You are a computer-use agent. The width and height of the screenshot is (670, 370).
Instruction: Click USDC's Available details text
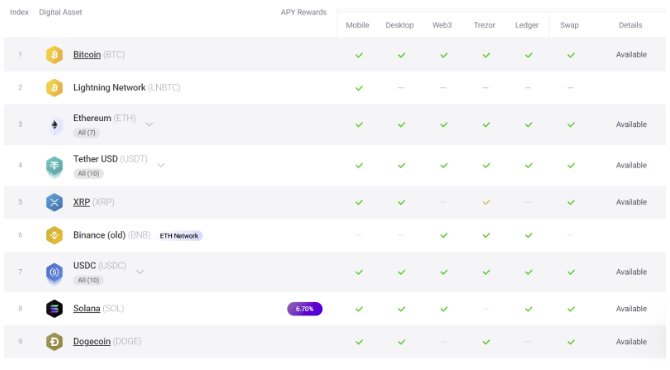(631, 272)
